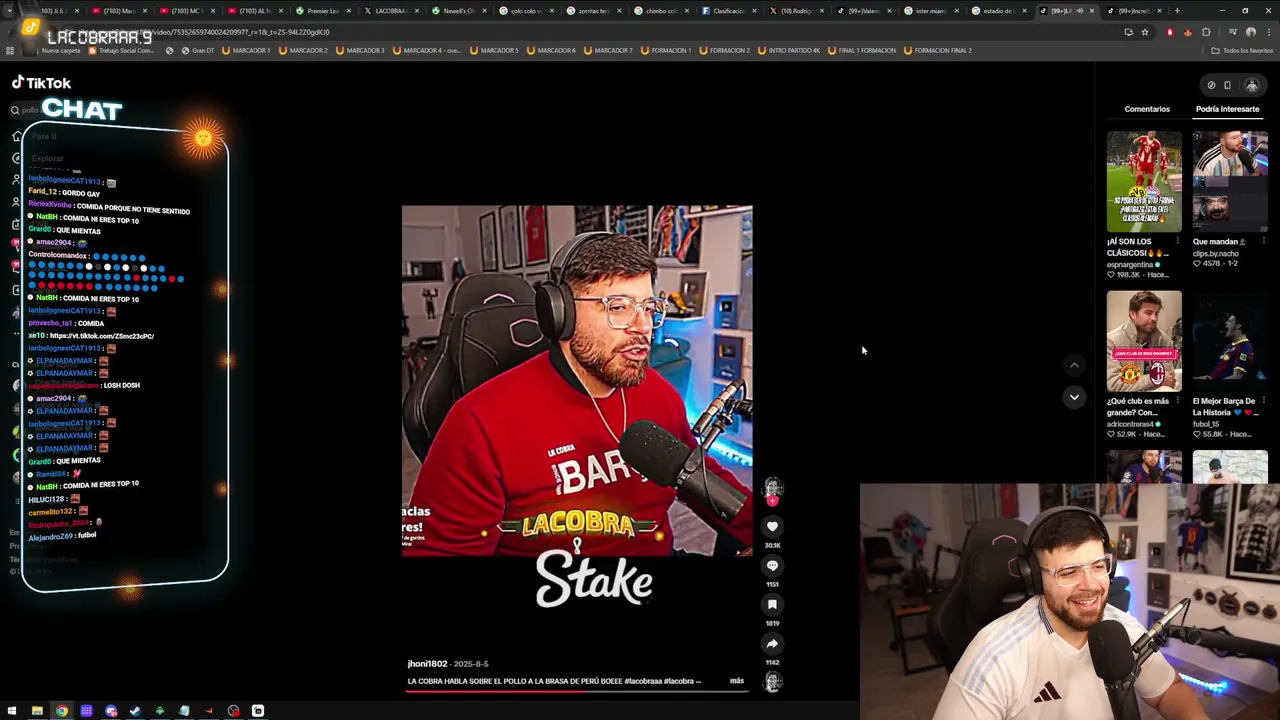
Task: Go to next video with down chevron
Action: (1074, 397)
